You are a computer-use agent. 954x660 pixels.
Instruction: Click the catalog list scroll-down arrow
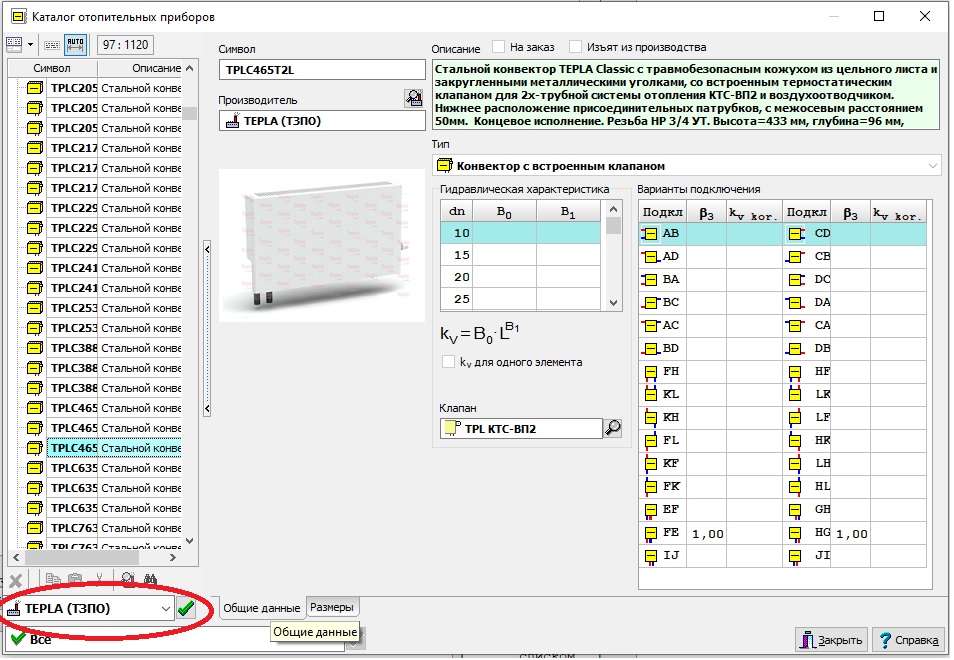pos(190,541)
